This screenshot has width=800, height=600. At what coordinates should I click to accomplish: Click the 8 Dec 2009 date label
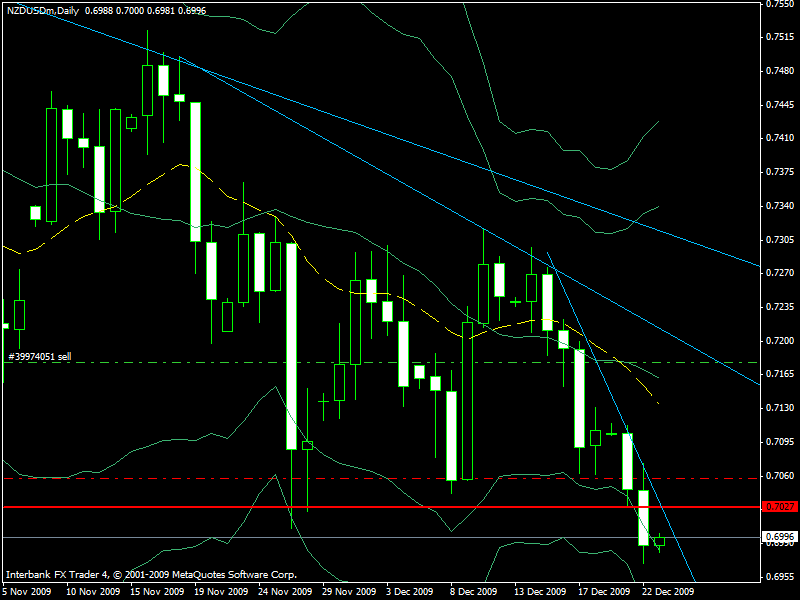(x=471, y=591)
